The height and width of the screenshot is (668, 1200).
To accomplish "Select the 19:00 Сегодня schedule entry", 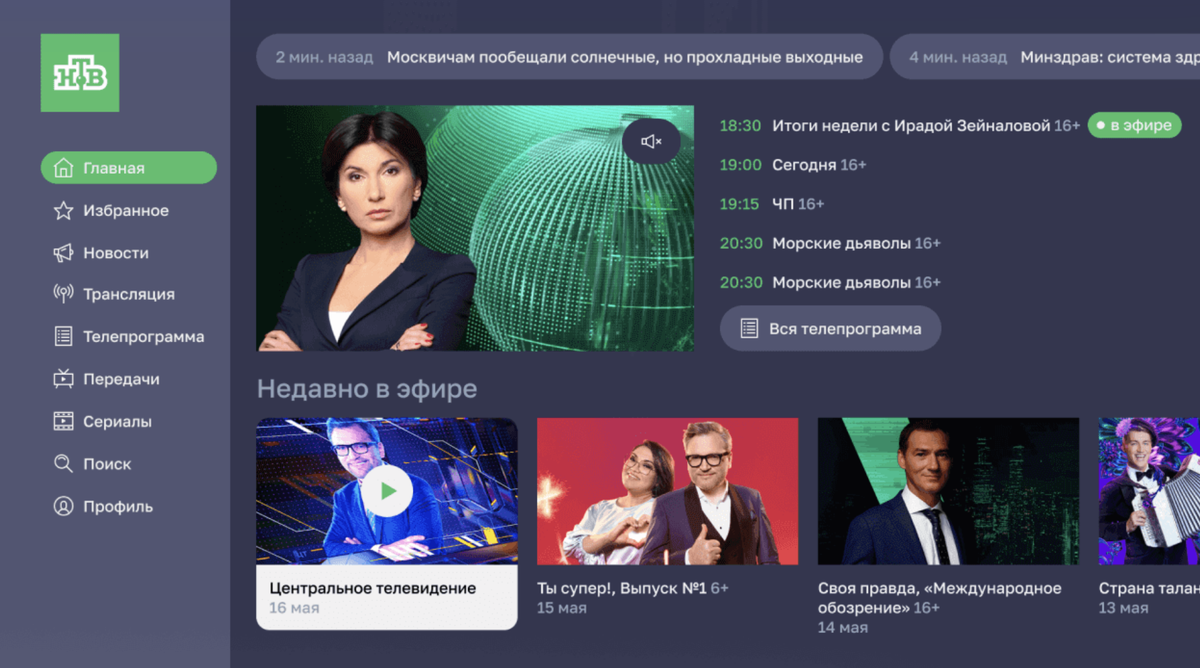I will 793,164.
